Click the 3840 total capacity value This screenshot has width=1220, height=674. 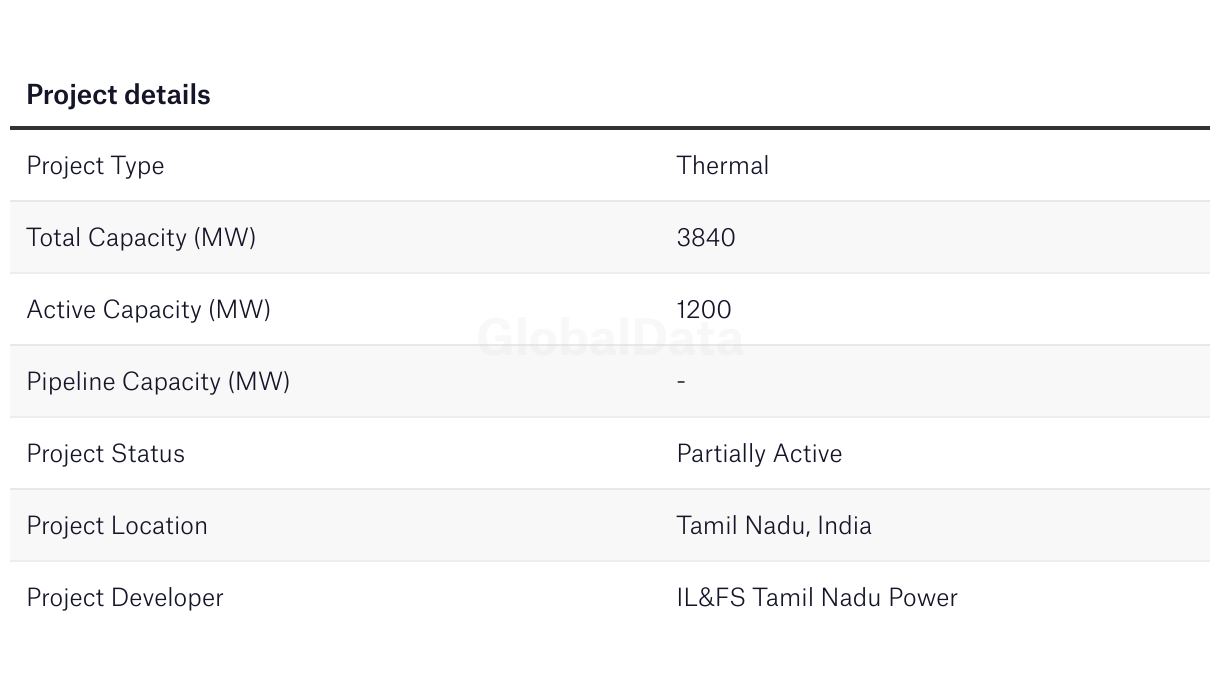click(706, 237)
